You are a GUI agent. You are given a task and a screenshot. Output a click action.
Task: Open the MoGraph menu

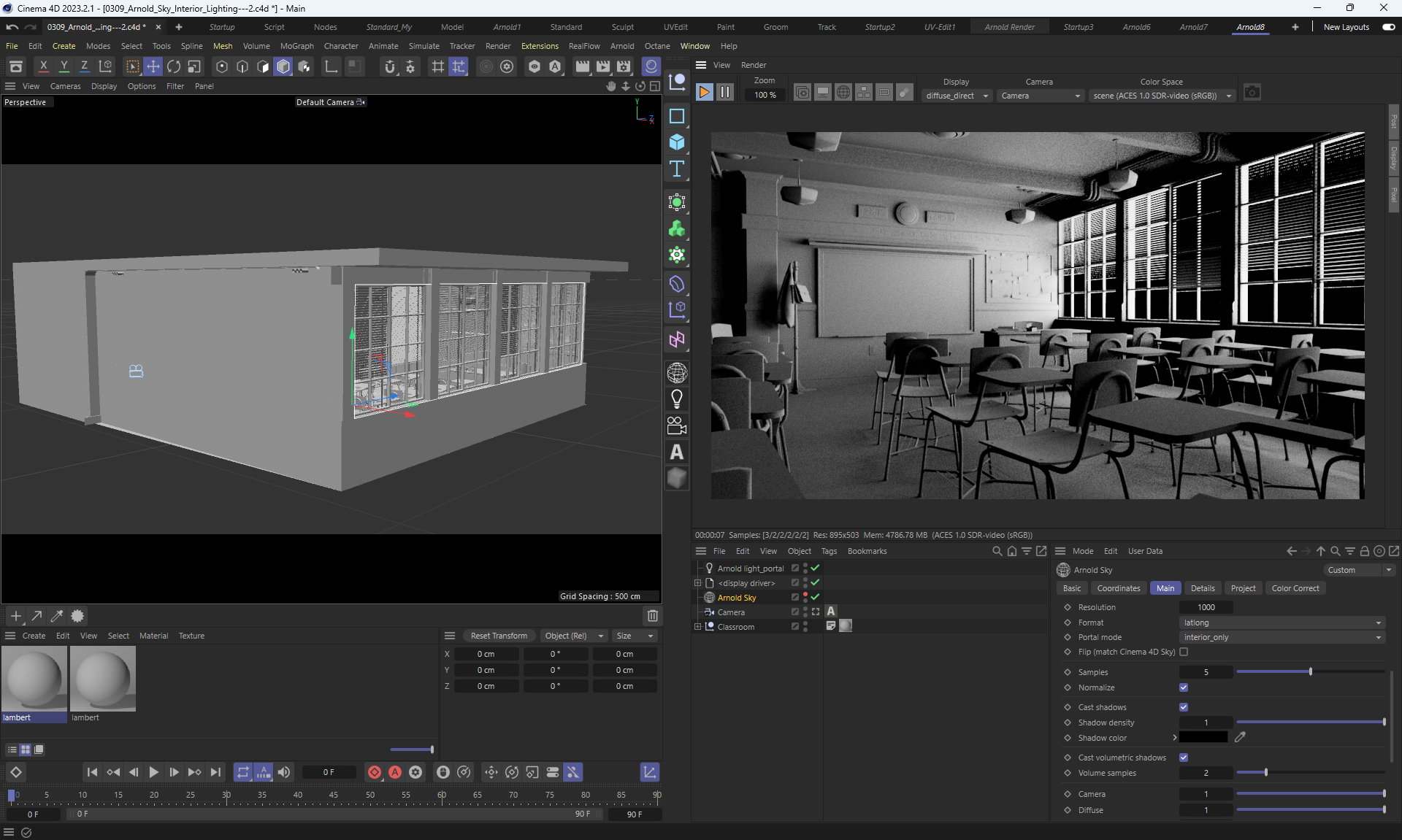coord(296,46)
